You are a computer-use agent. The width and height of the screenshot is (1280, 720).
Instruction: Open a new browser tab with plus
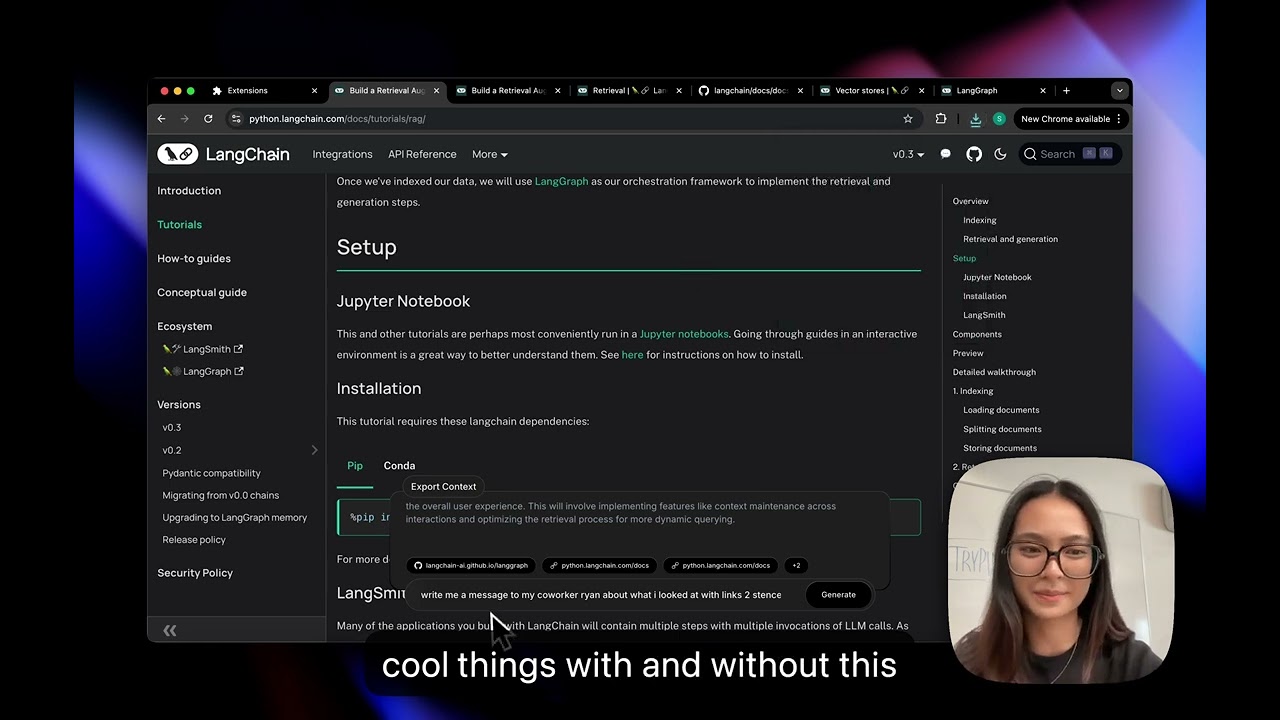coord(1066,90)
